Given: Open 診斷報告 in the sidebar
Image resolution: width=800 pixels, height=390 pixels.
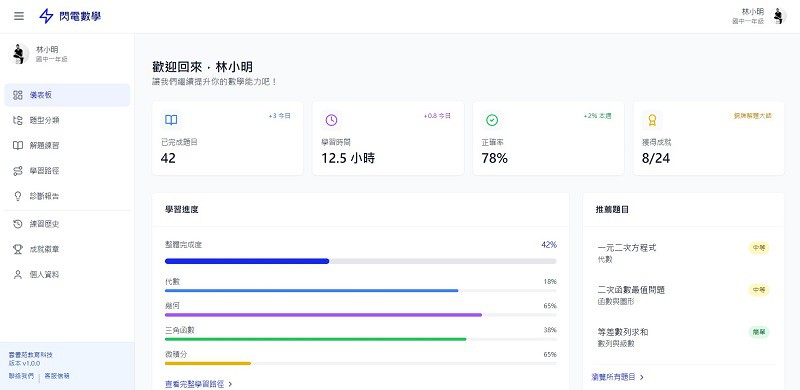Looking at the screenshot, I should 67,196.
